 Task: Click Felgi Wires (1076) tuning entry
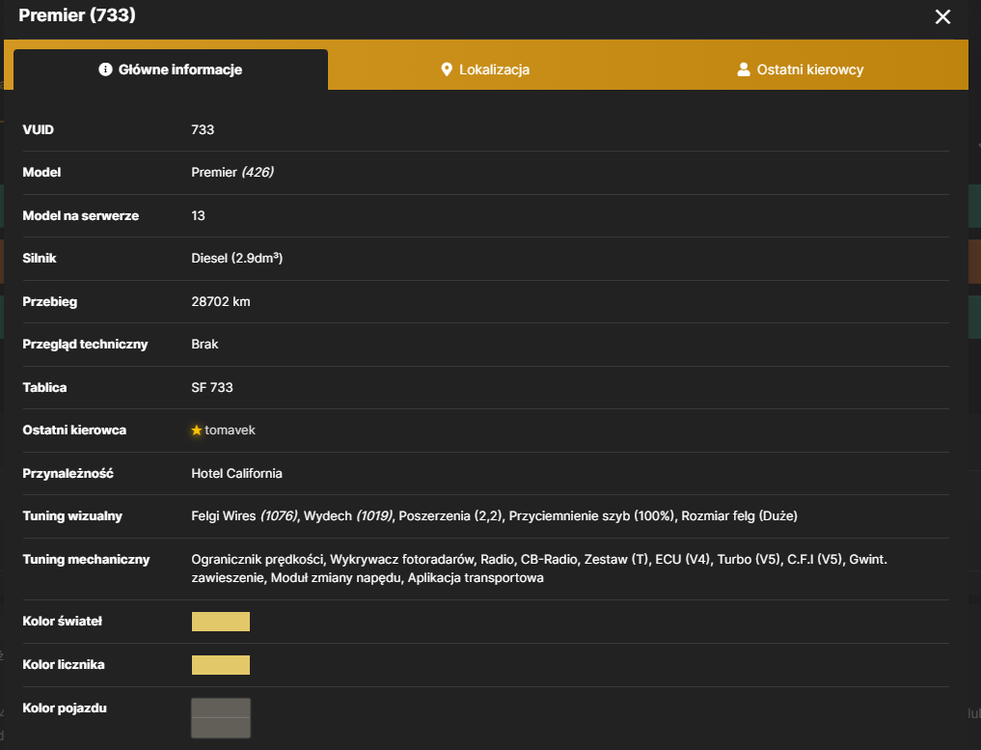coord(245,516)
